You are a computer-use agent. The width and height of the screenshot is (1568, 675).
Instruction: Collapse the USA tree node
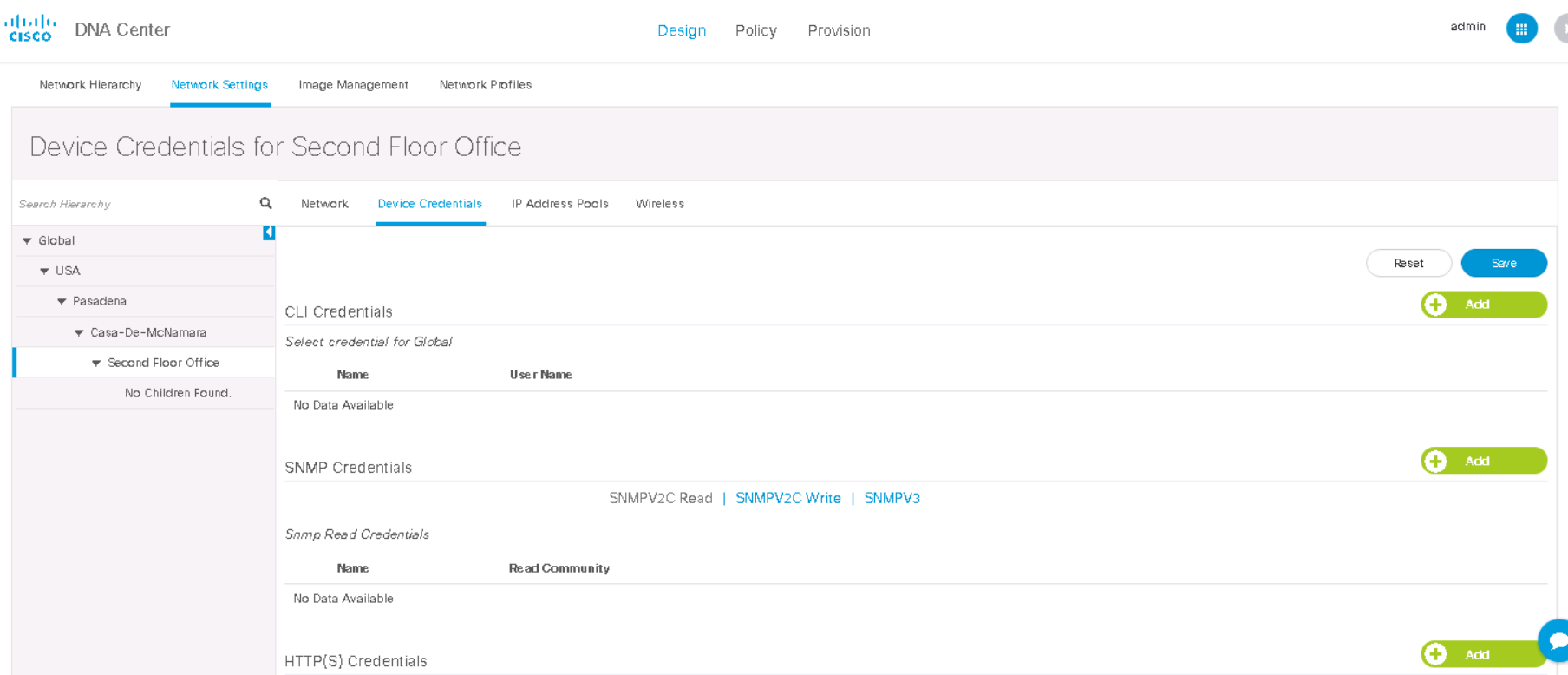(44, 272)
